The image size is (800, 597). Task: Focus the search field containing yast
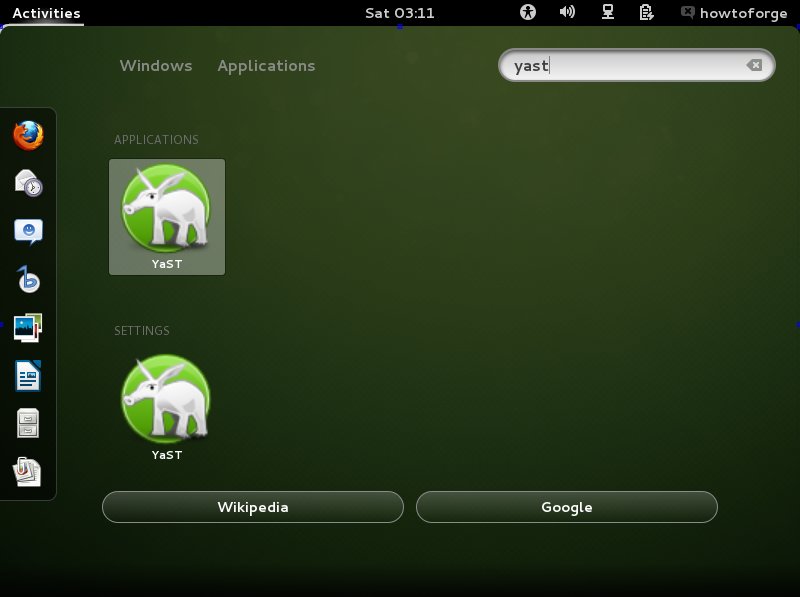click(637, 65)
